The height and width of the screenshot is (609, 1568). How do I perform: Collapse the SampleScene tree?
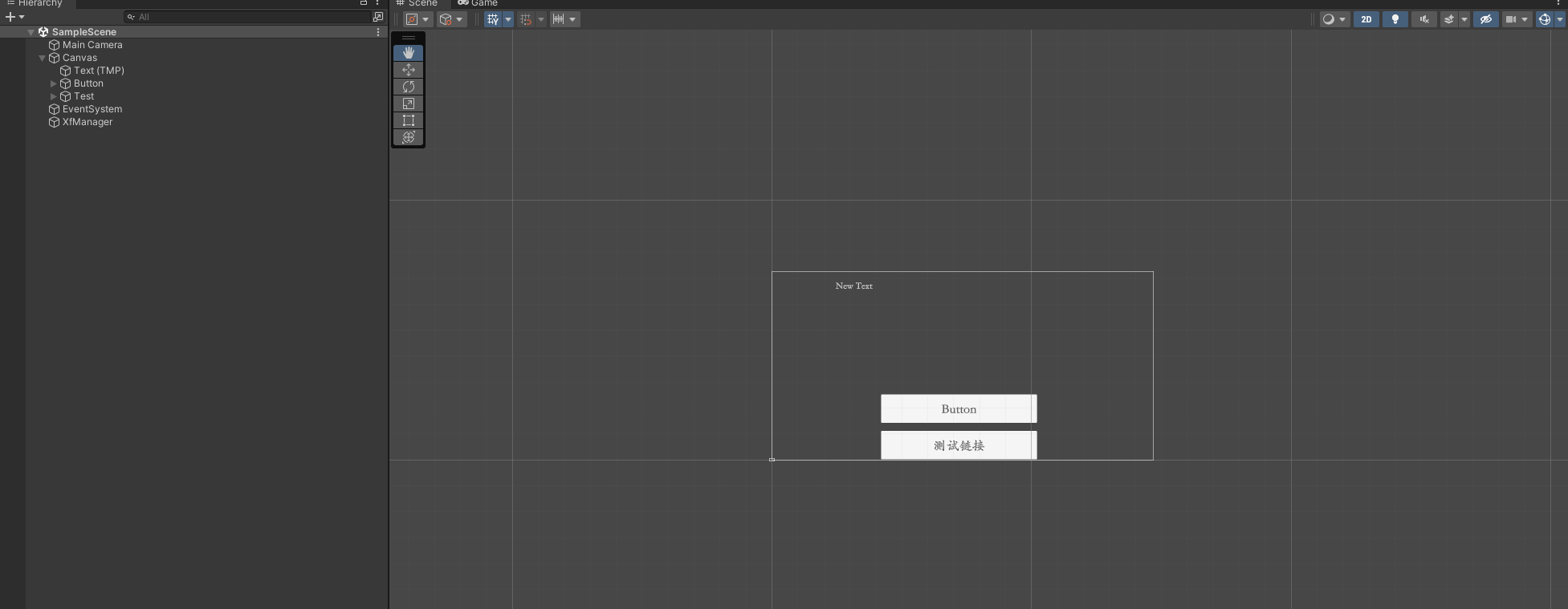(x=31, y=32)
